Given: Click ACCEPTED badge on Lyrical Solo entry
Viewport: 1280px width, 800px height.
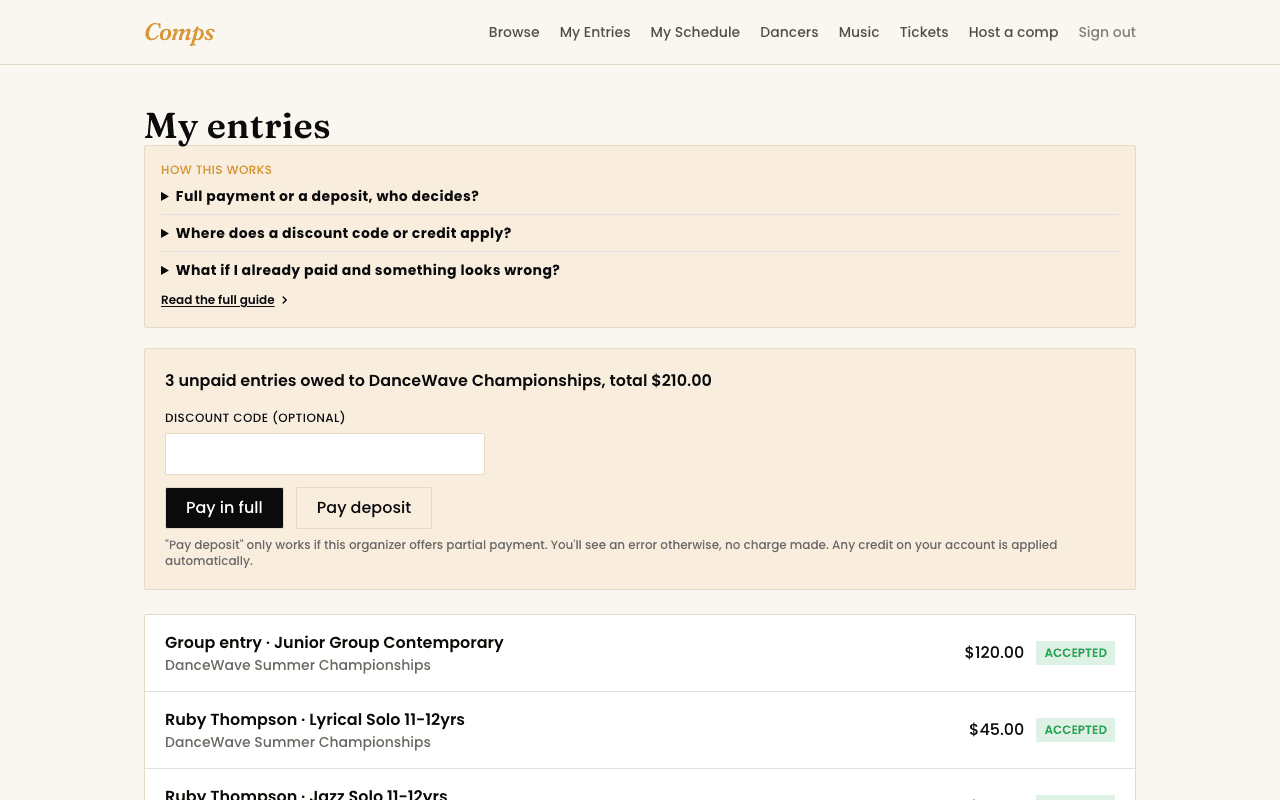Looking at the screenshot, I should pyautogui.click(x=1075, y=730).
